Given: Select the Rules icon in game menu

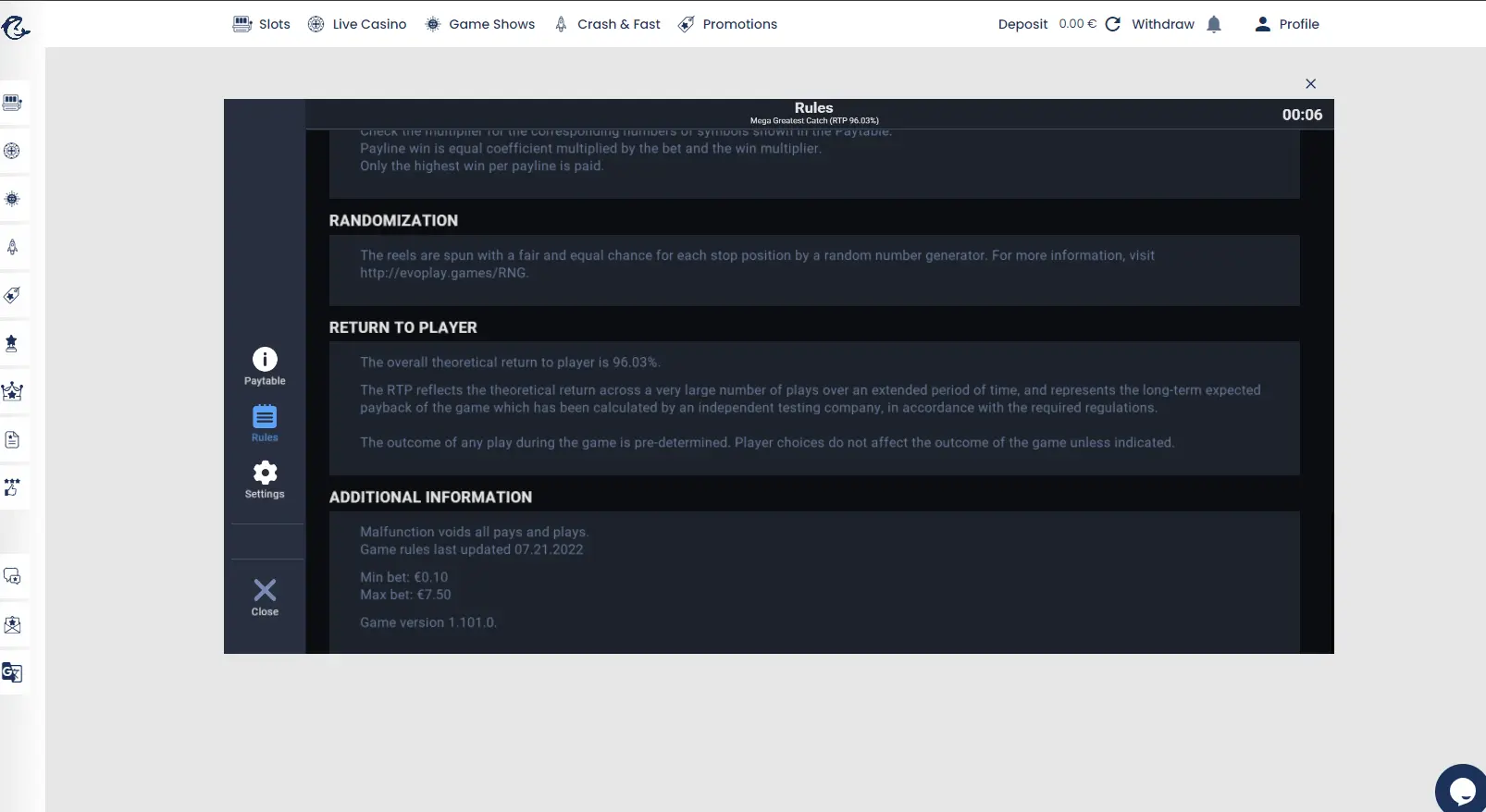Looking at the screenshot, I should (265, 424).
